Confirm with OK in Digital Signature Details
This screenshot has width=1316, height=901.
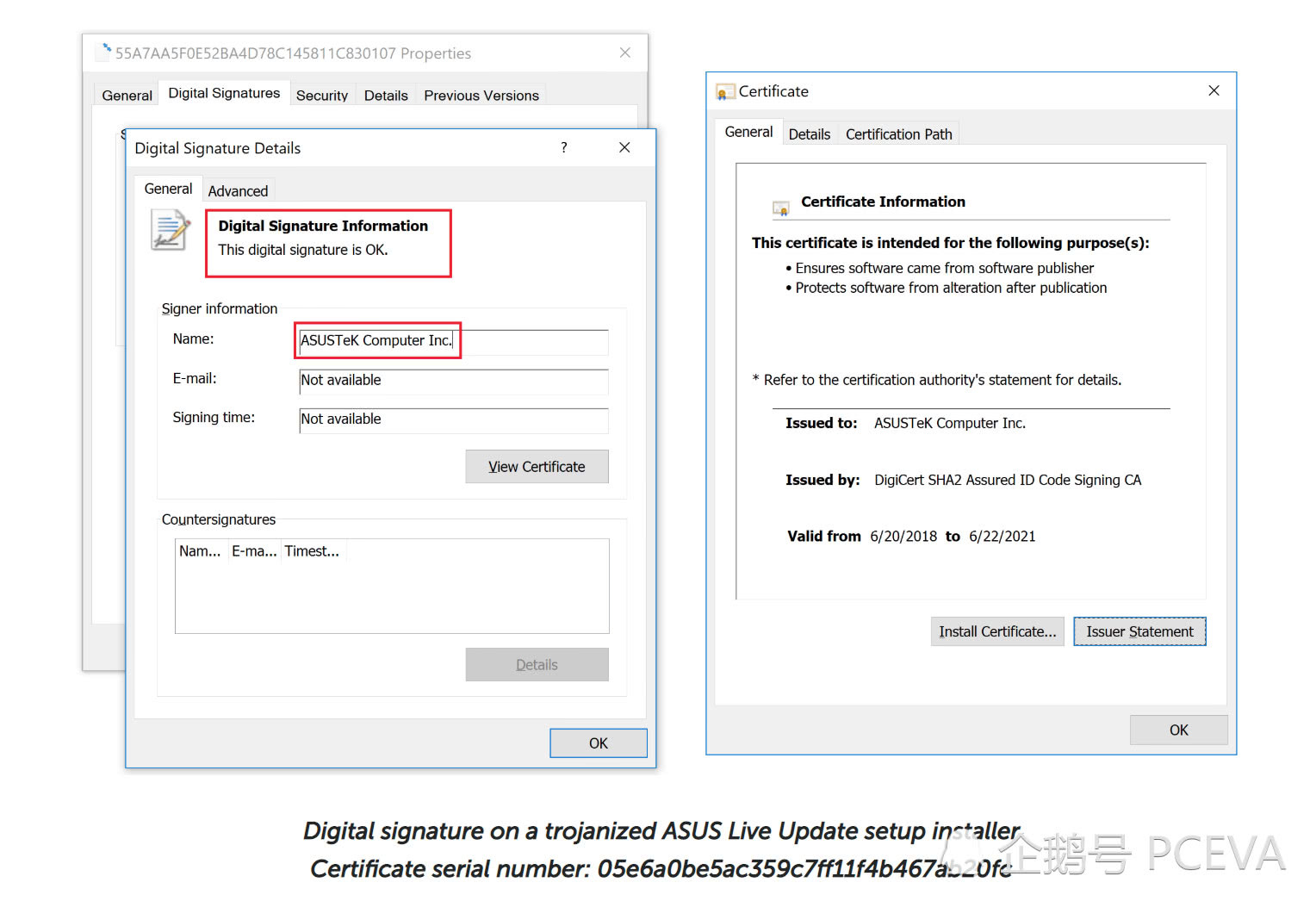[599, 743]
